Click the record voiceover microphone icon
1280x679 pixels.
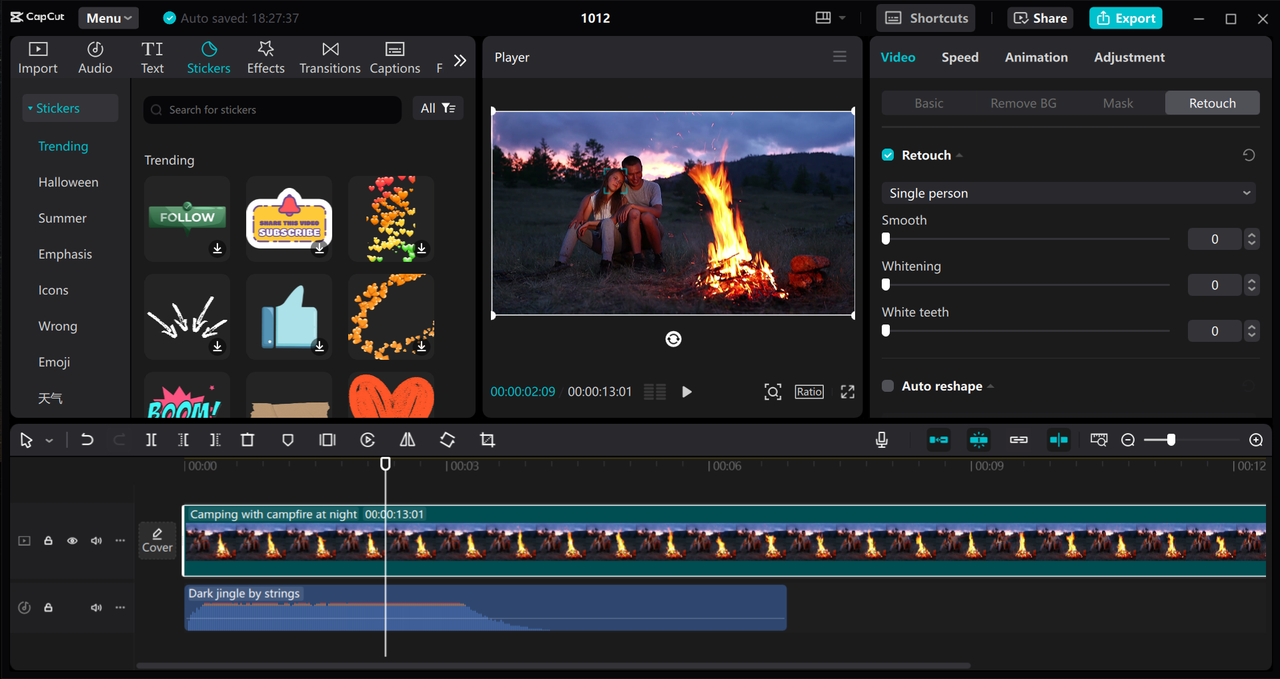click(881, 440)
